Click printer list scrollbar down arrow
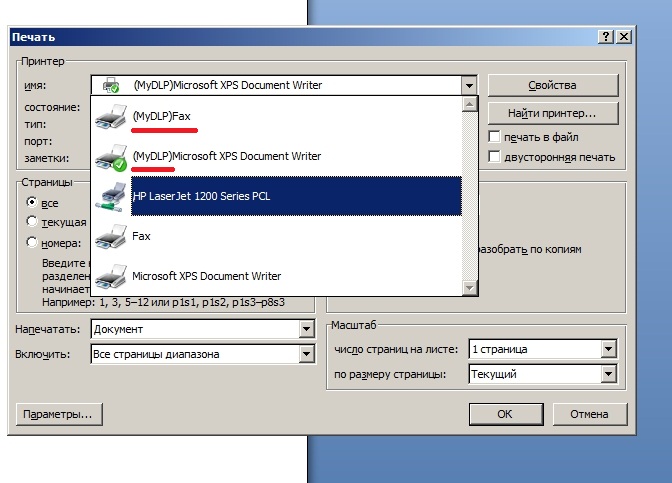 [470, 288]
